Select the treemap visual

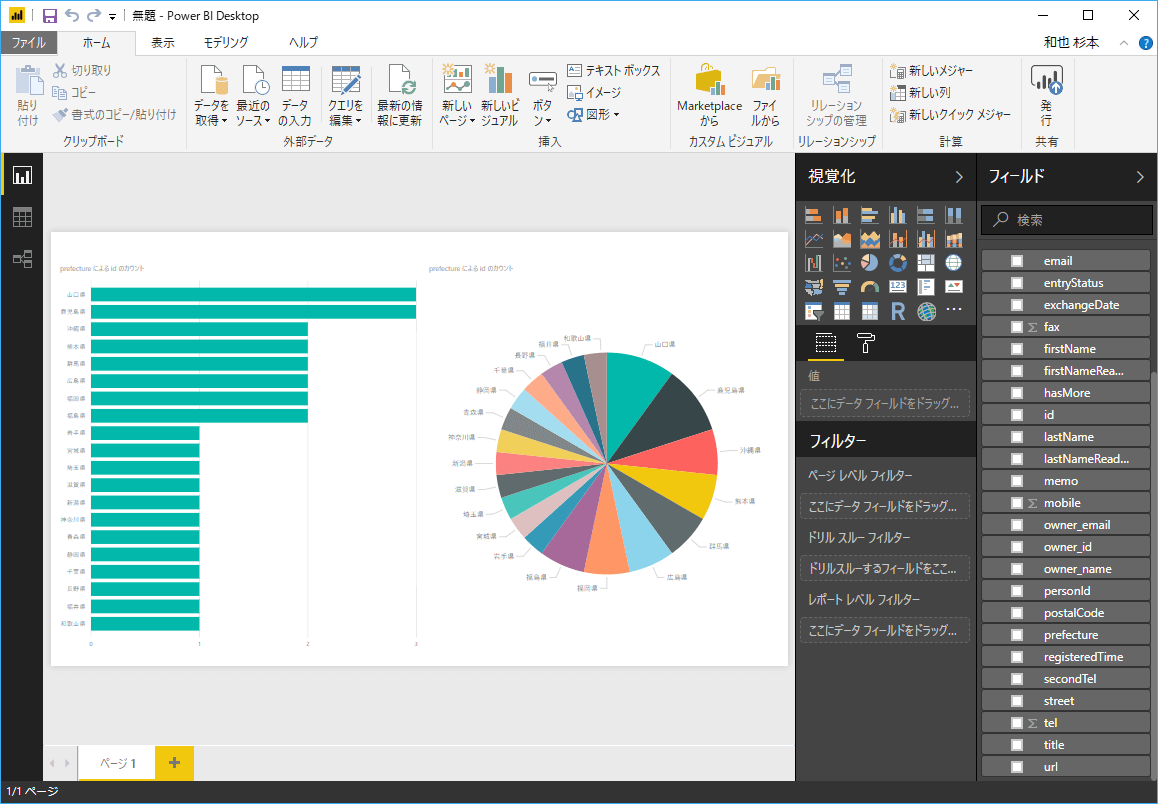click(x=925, y=263)
